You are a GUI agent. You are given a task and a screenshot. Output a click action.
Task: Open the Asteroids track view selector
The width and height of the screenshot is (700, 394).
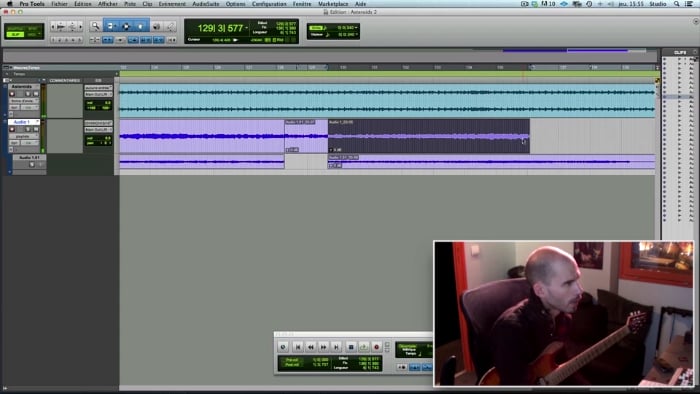tap(24, 101)
